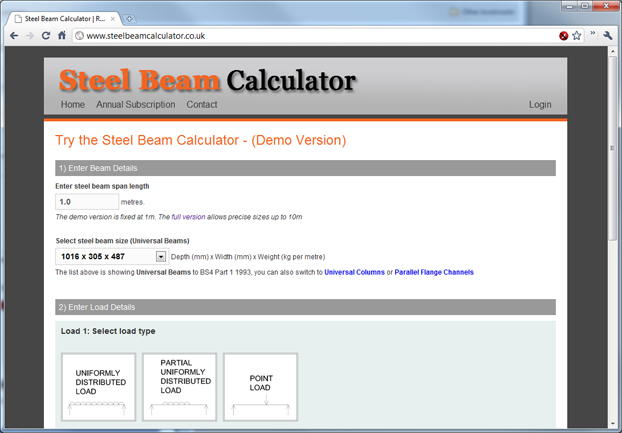The height and width of the screenshot is (433, 622).
Task: Choose the Partial Uniformly Distributed Load option
Action: (x=179, y=386)
